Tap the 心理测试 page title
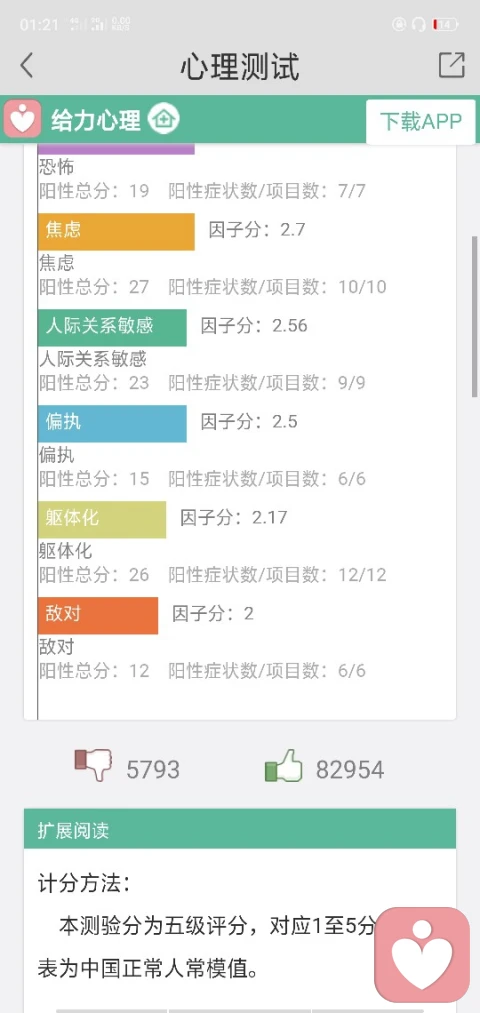This screenshot has width=480, height=1013. click(x=240, y=67)
